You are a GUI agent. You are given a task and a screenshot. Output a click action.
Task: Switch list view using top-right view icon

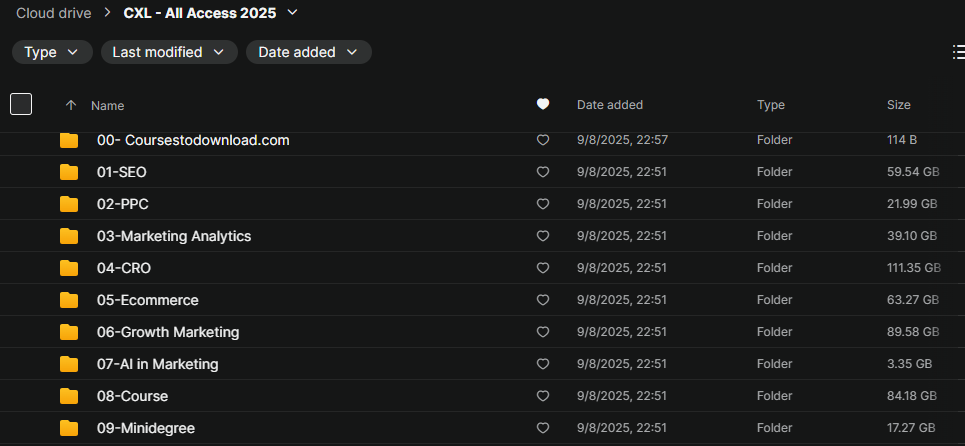click(958, 52)
